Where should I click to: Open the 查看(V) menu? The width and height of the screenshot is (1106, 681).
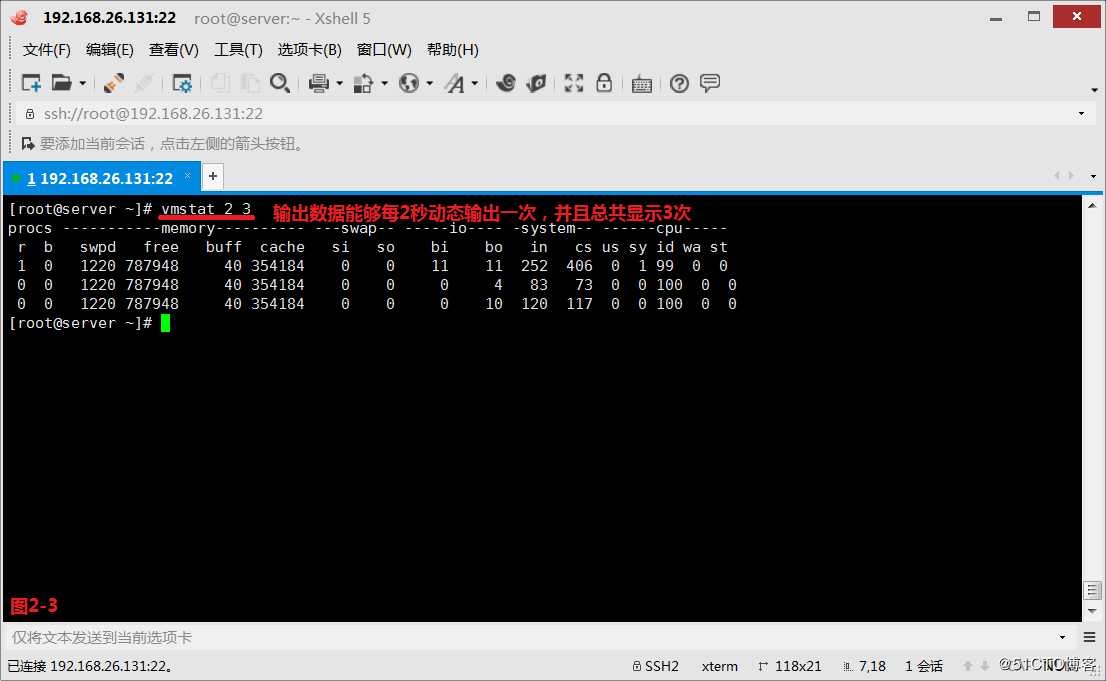pos(174,49)
